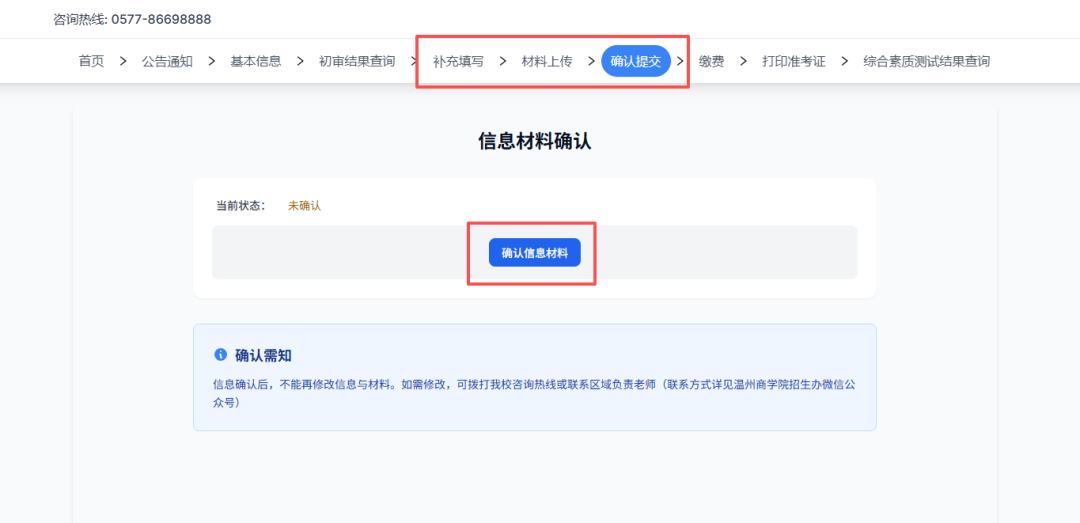
Task: Navigate to the 材料上传 step
Action: point(547,61)
